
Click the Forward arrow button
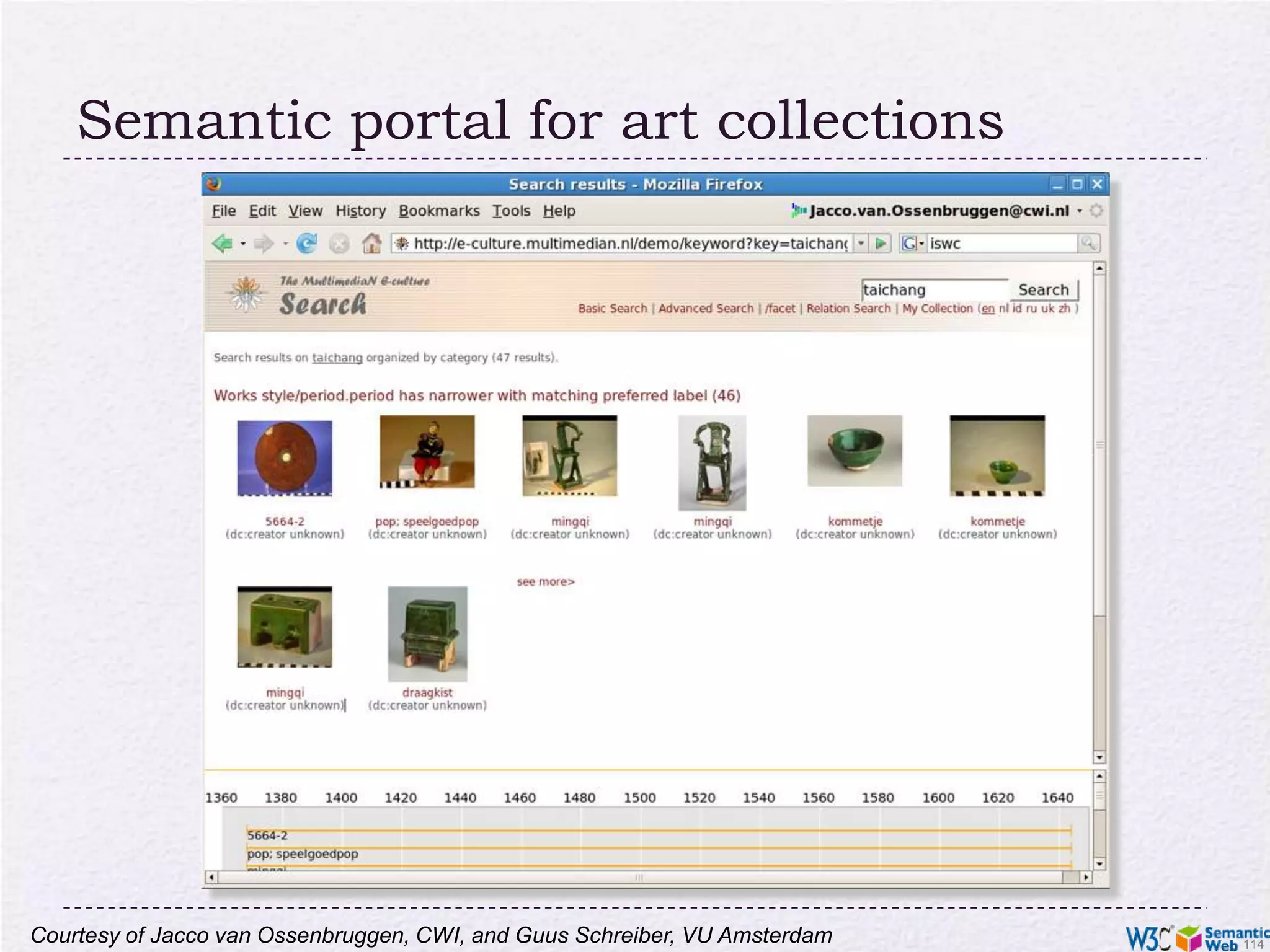pyautogui.click(x=264, y=244)
